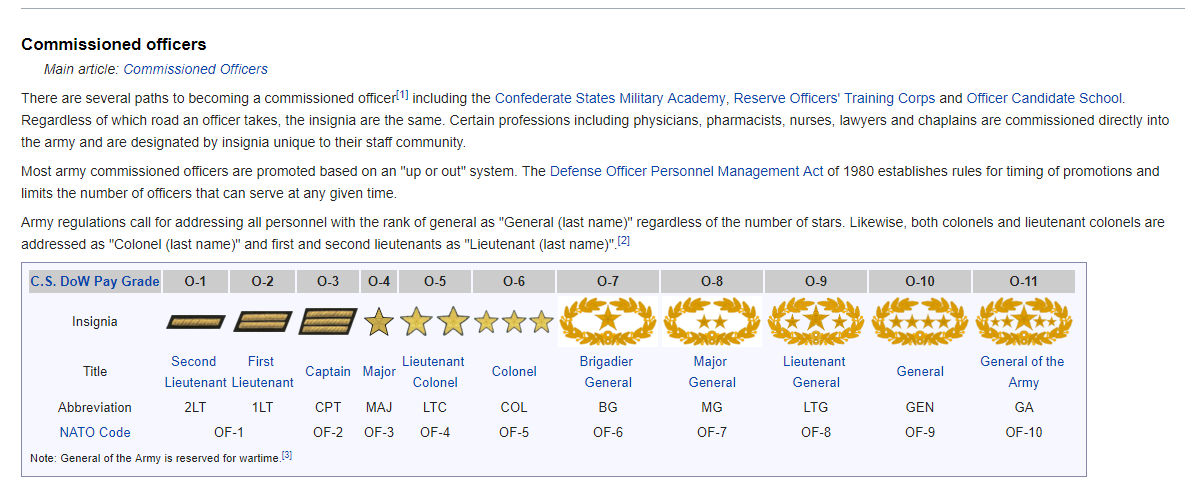Click the First Lieutenant two-bar insignia

click(x=262, y=322)
